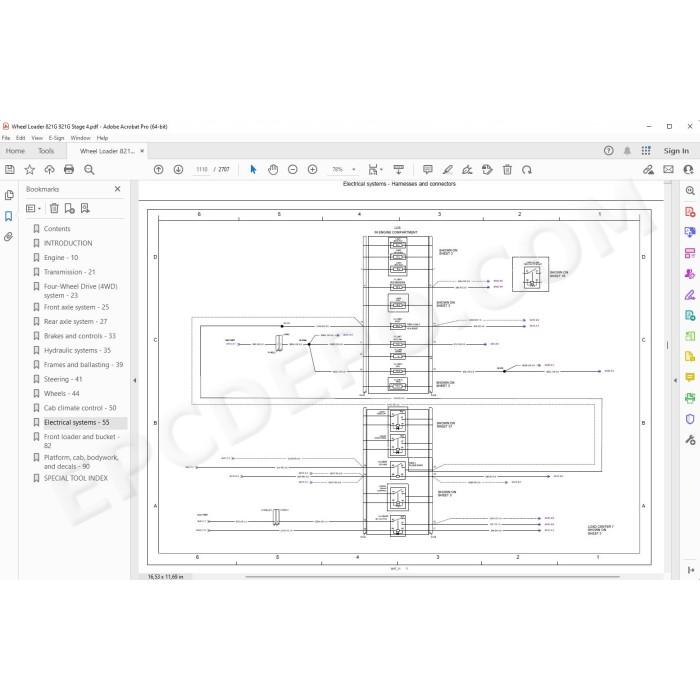Open the apps grid icon

(646, 151)
